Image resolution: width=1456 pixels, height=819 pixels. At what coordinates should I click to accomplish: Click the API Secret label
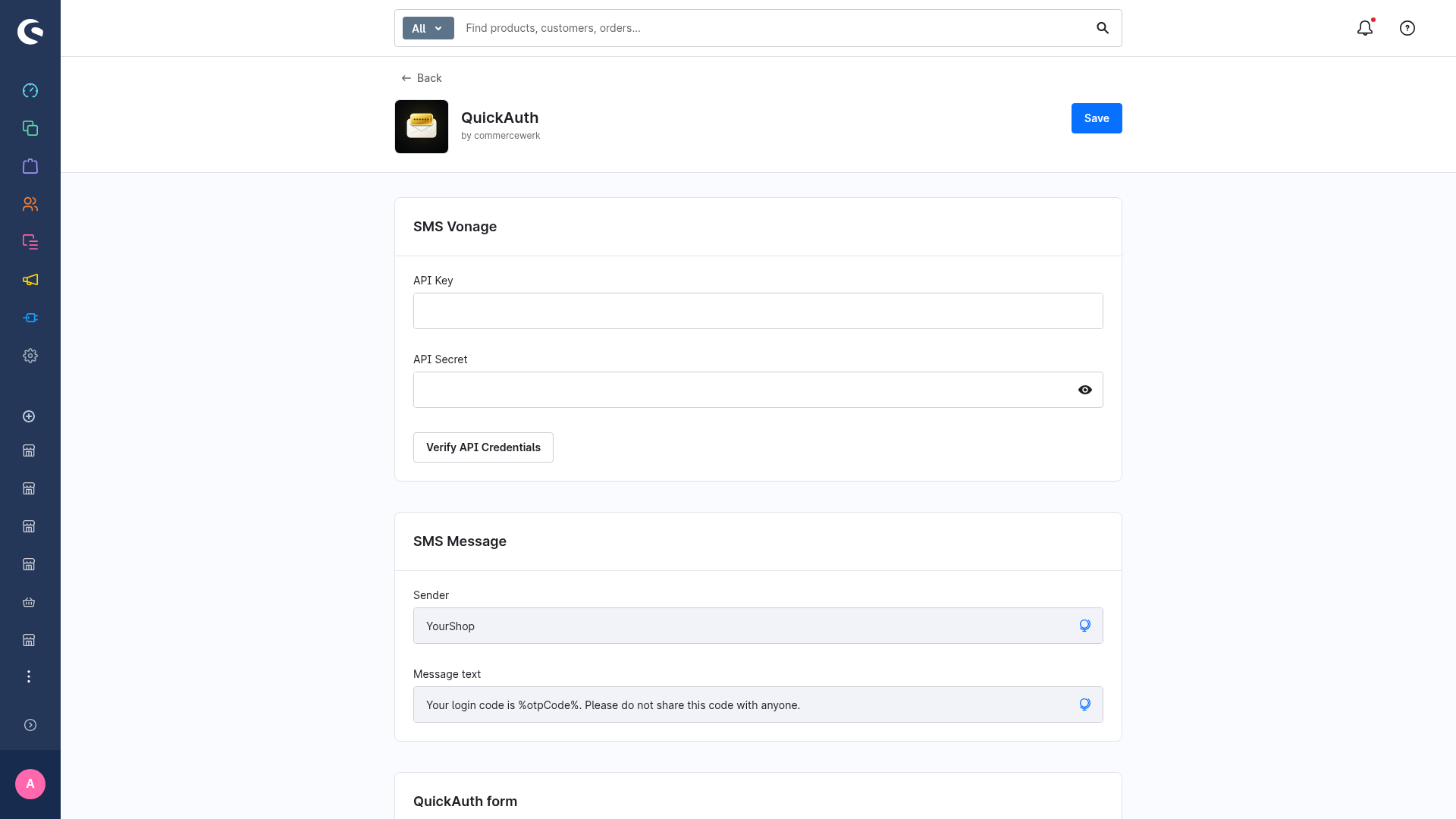point(440,359)
